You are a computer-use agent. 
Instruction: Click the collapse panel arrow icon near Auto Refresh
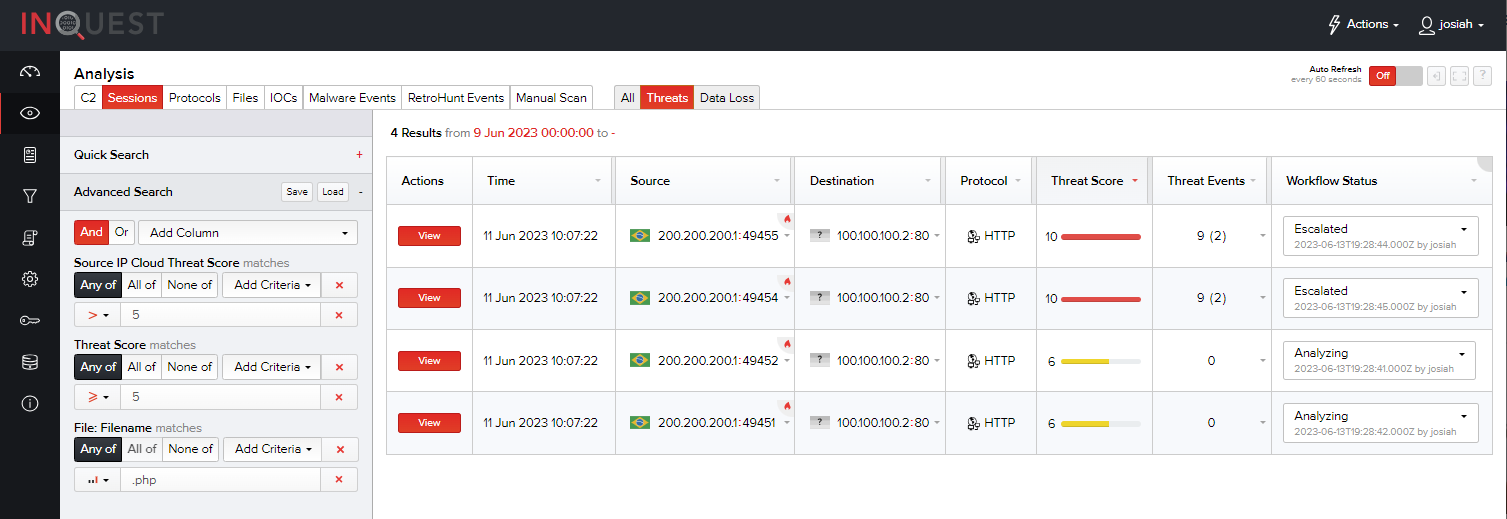(x=1436, y=76)
